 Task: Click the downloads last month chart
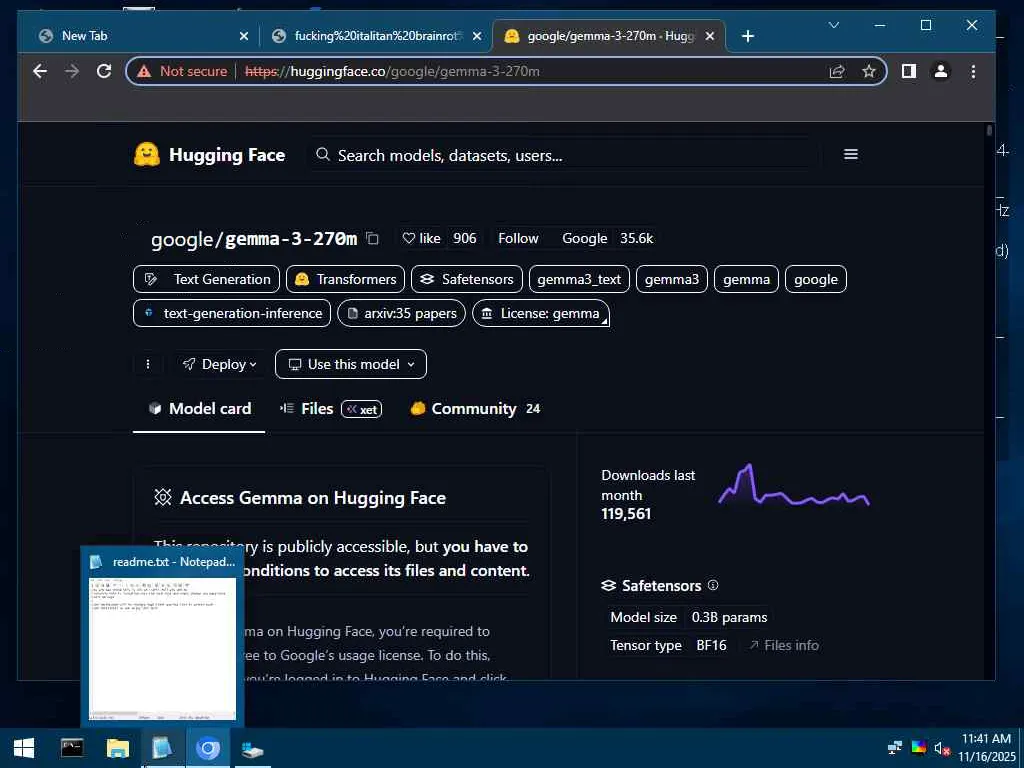point(793,485)
